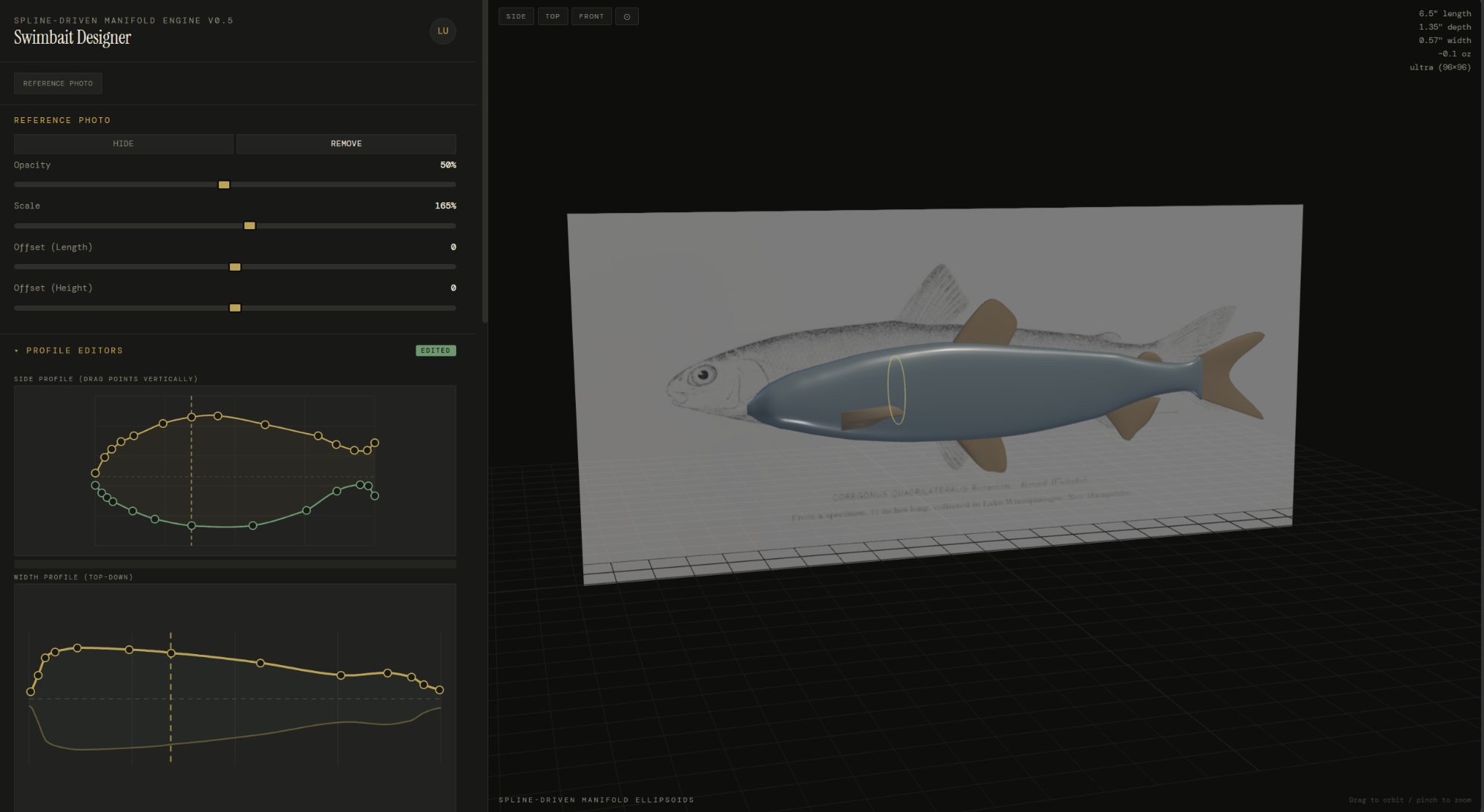Click the left panel vertical scrollbar
Image resolution: width=1484 pixels, height=812 pixels.
[x=485, y=161]
